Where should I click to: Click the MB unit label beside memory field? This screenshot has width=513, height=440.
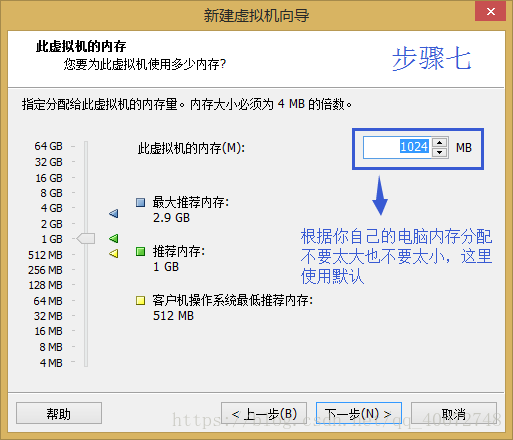(x=464, y=148)
